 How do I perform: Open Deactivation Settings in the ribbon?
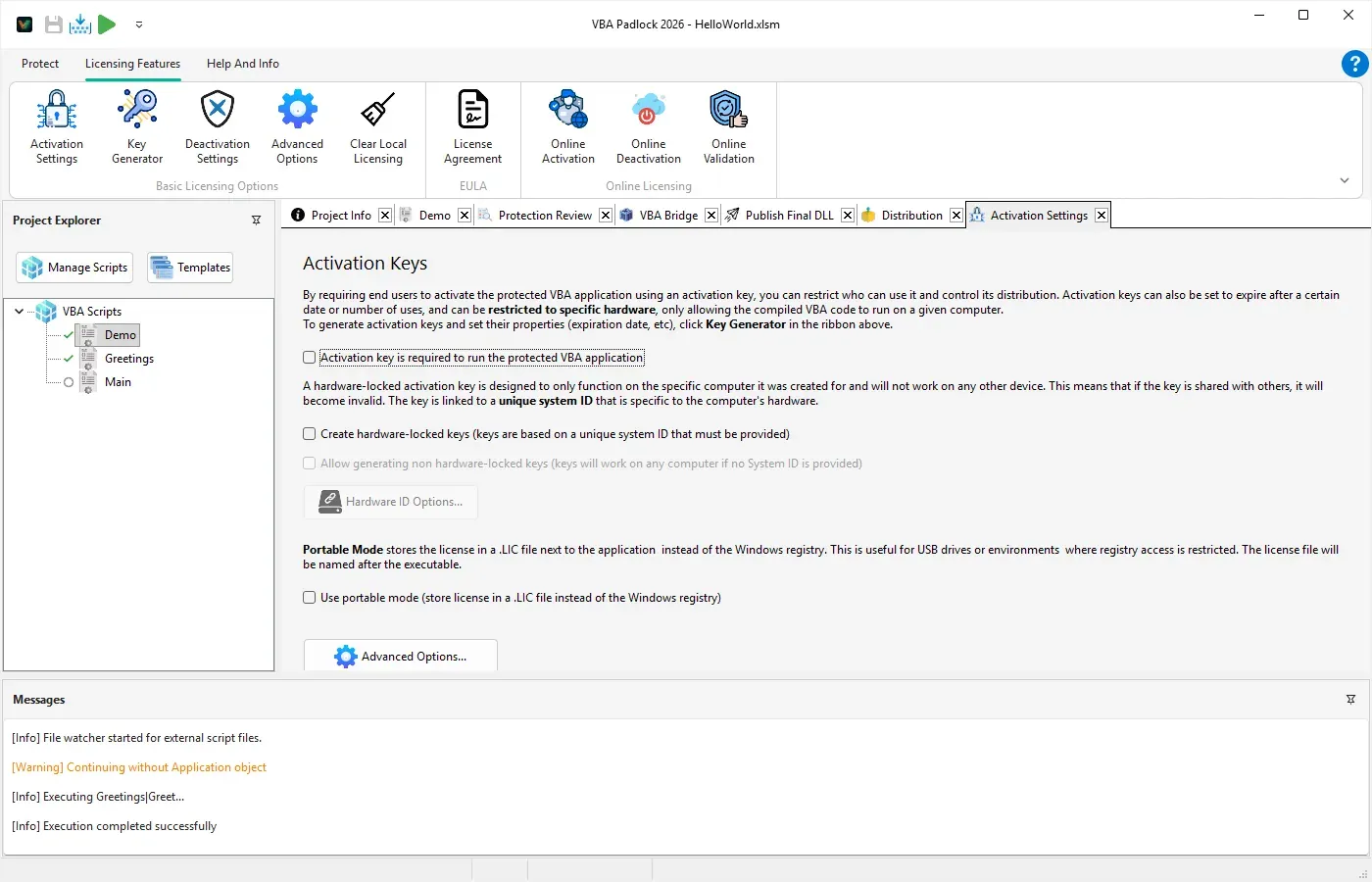point(218,128)
